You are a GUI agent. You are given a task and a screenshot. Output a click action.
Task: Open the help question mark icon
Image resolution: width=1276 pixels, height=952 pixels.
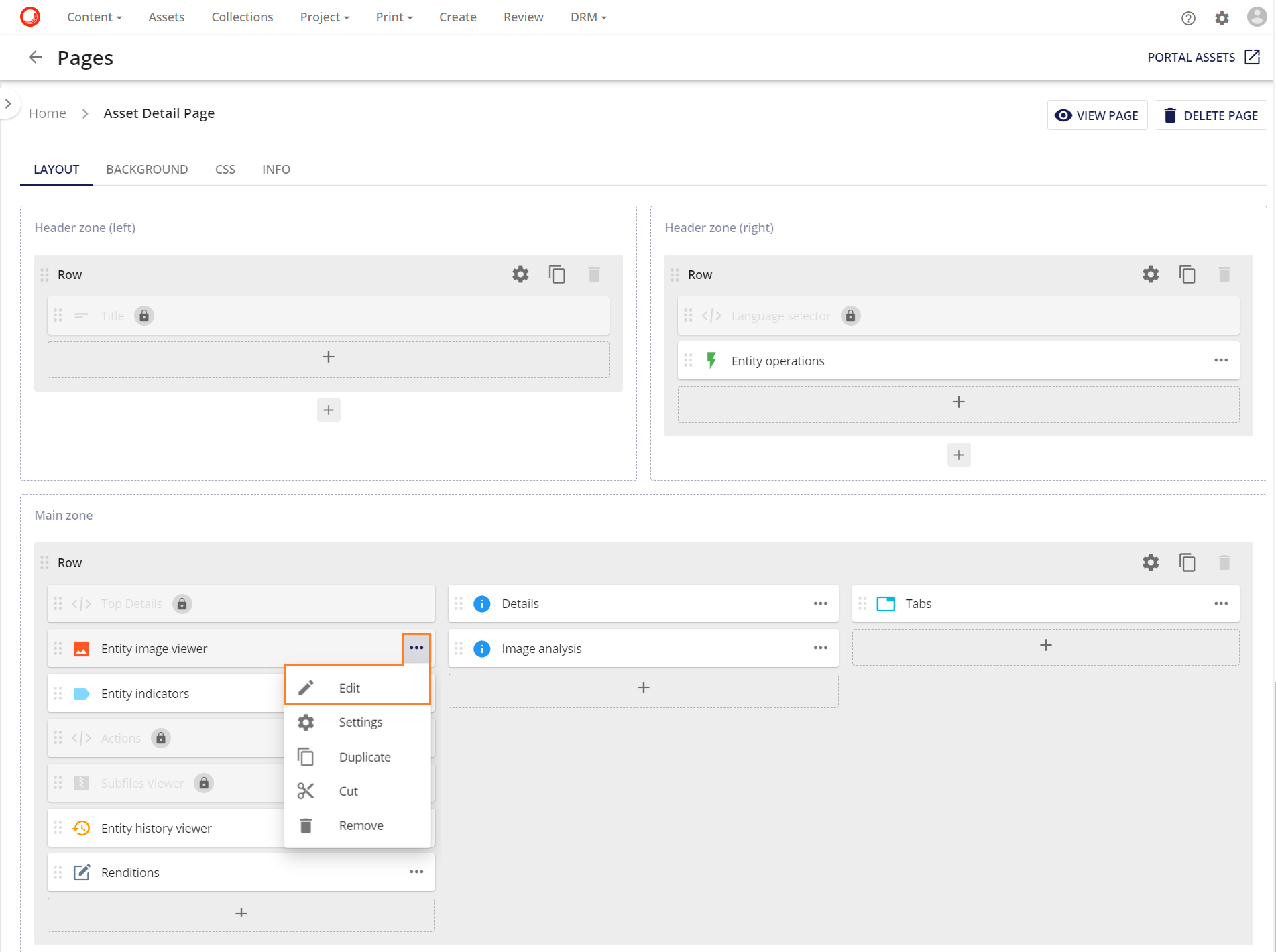click(x=1188, y=18)
